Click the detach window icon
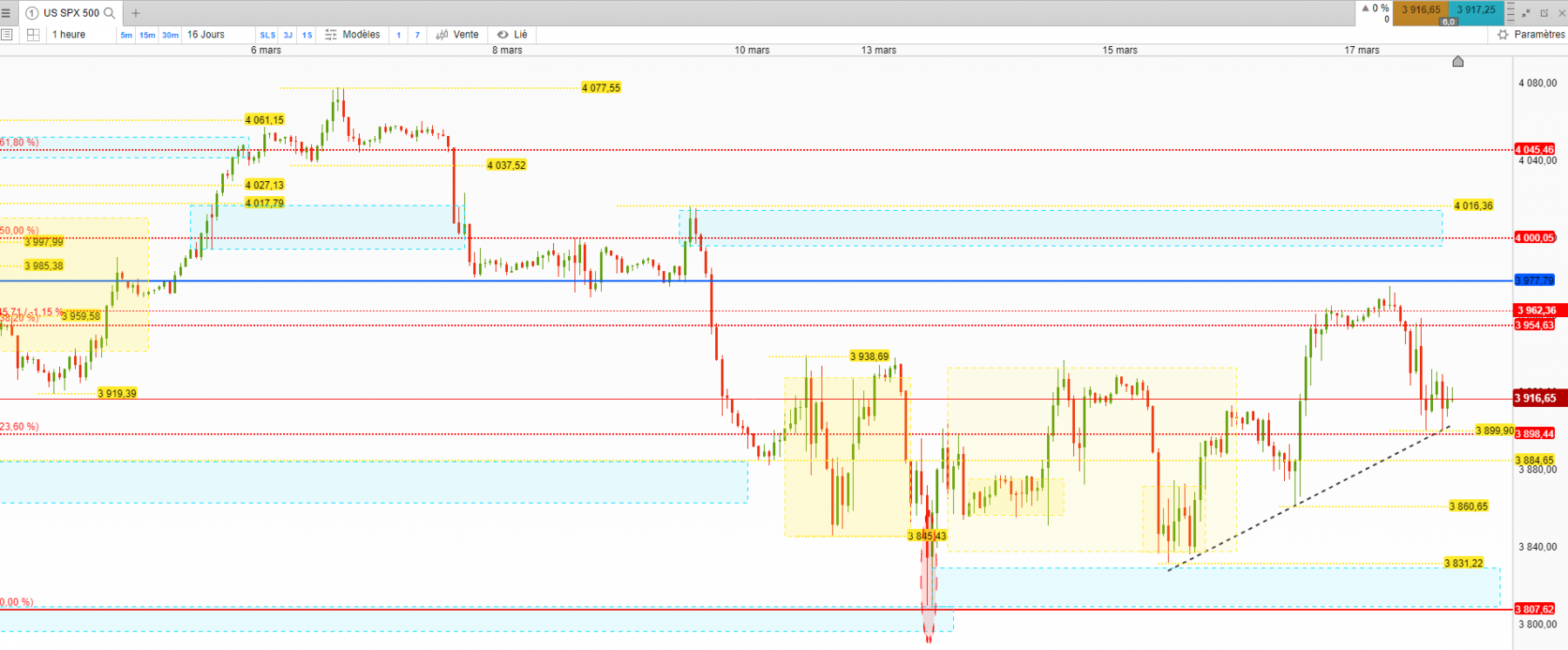1568x650 pixels. tap(1544, 13)
